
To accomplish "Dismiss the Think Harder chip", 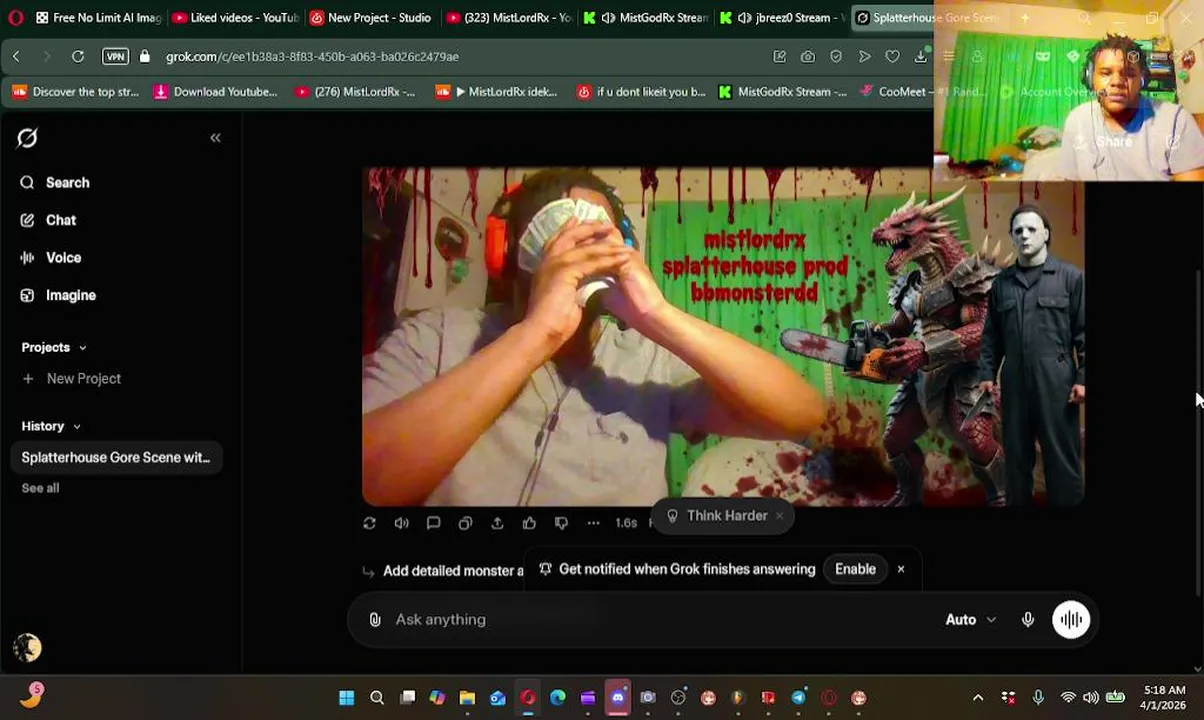I will click(779, 516).
